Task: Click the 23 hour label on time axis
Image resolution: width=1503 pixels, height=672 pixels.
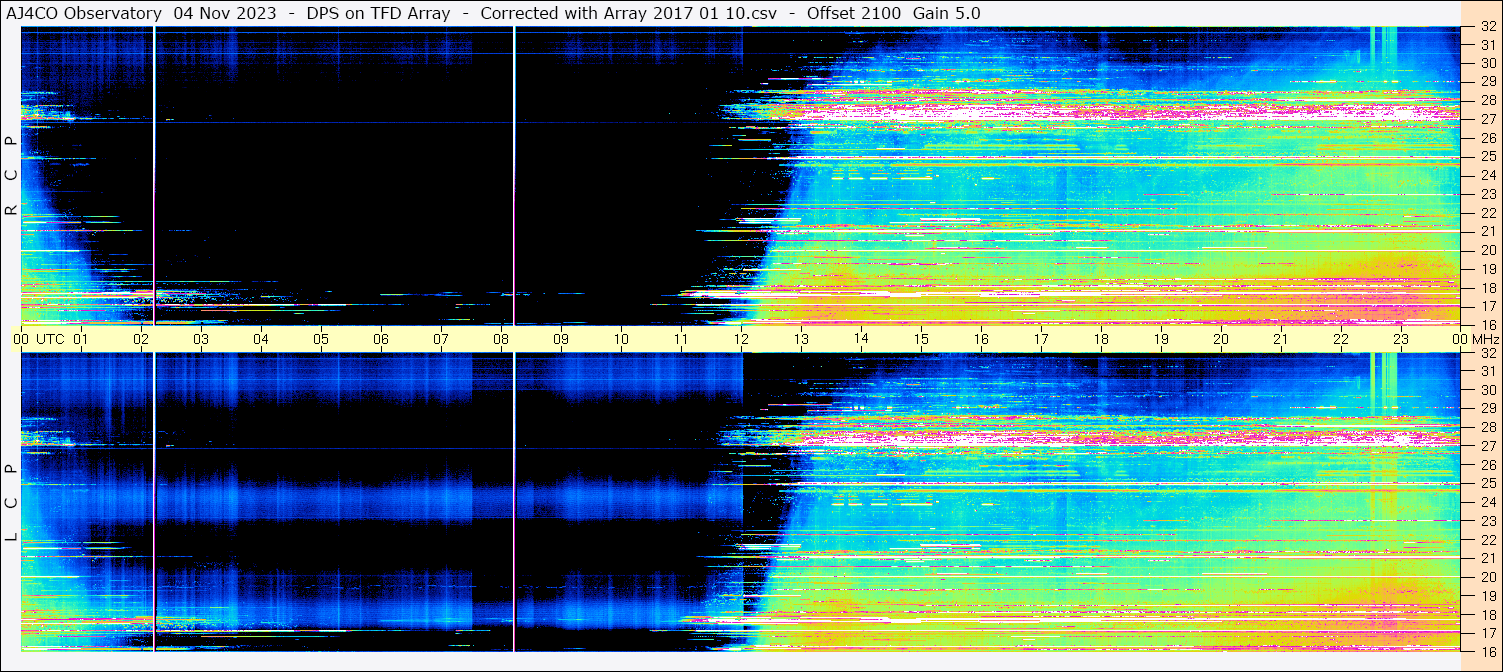Action: click(1401, 339)
